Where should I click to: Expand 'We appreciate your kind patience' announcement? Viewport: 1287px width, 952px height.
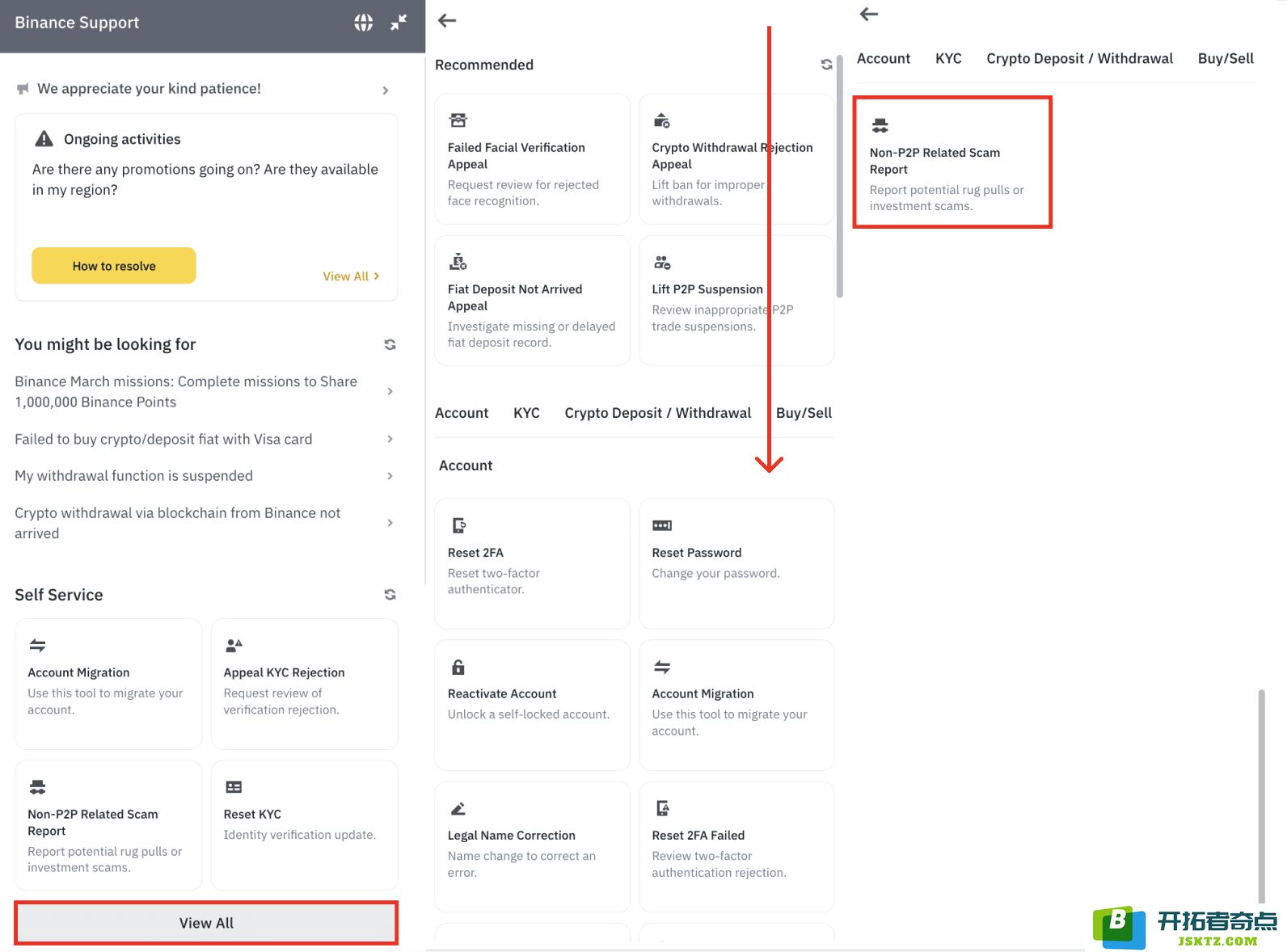coord(386,90)
